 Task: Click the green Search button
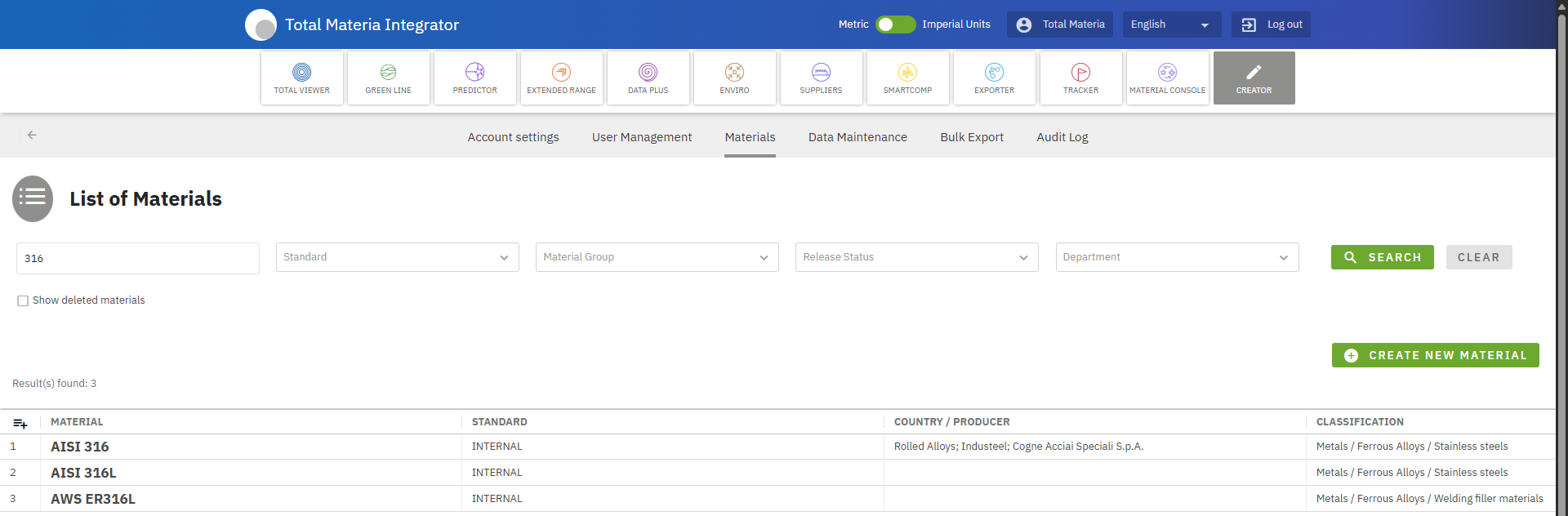pos(1382,257)
